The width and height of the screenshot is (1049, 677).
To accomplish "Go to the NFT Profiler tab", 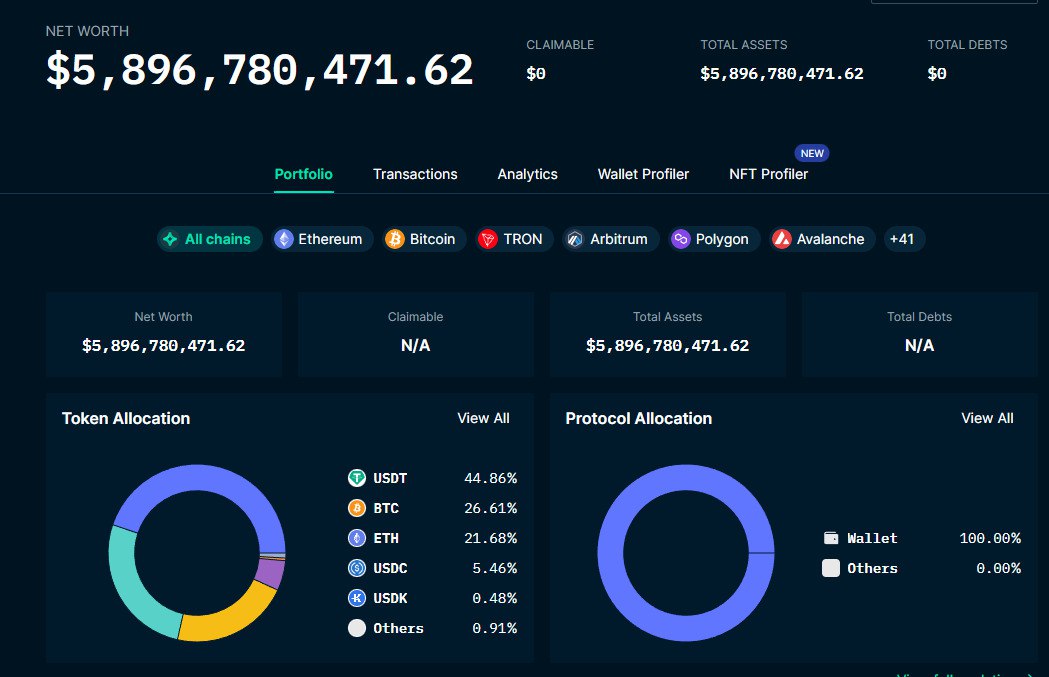I will [768, 174].
